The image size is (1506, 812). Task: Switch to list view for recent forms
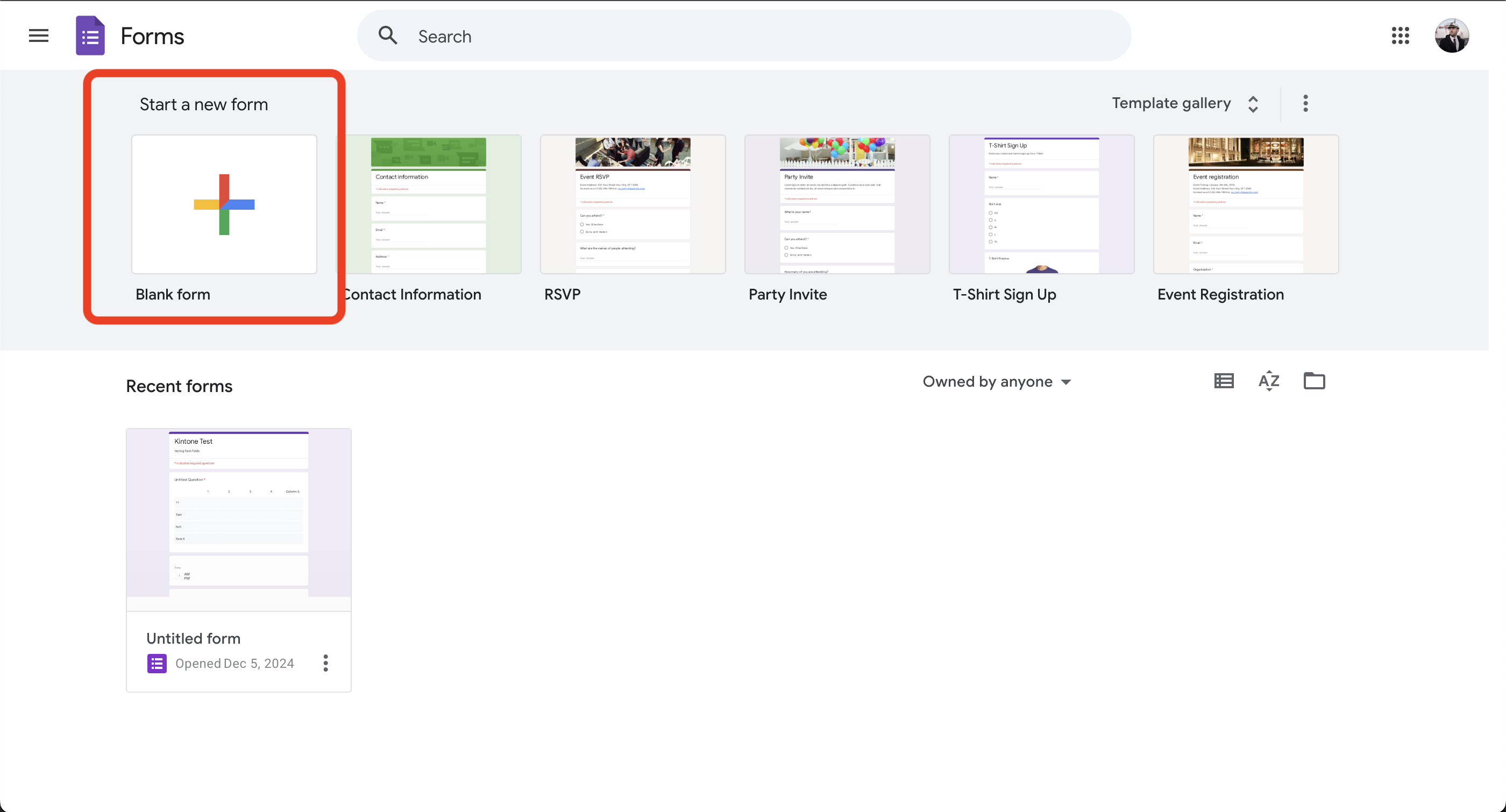(x=1223, y=381)
